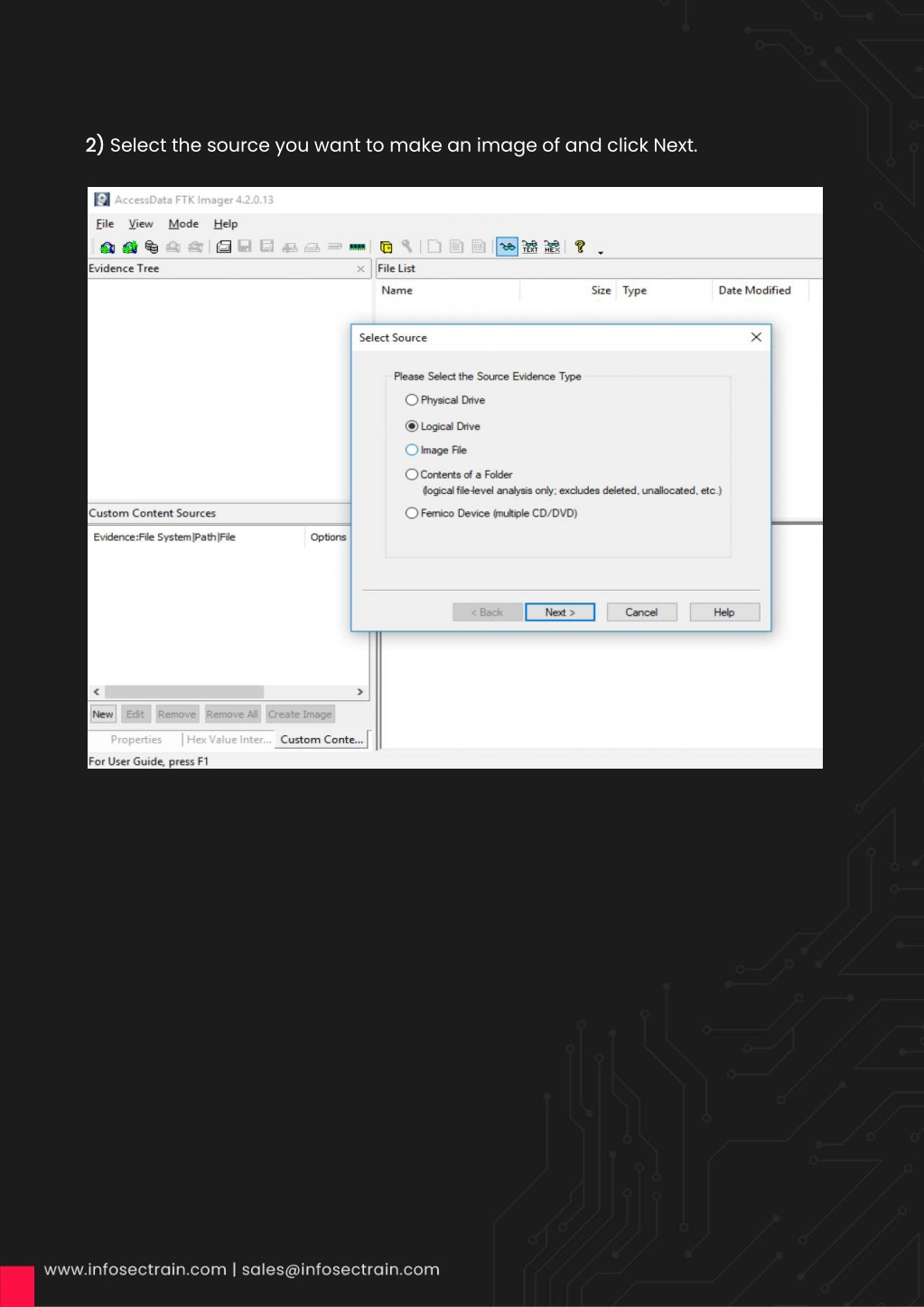The image size is (924, 1307).
Task: Click the Verify Drive/Image toolbar icon
Action: pyautogui.click(x=335, y=247)
